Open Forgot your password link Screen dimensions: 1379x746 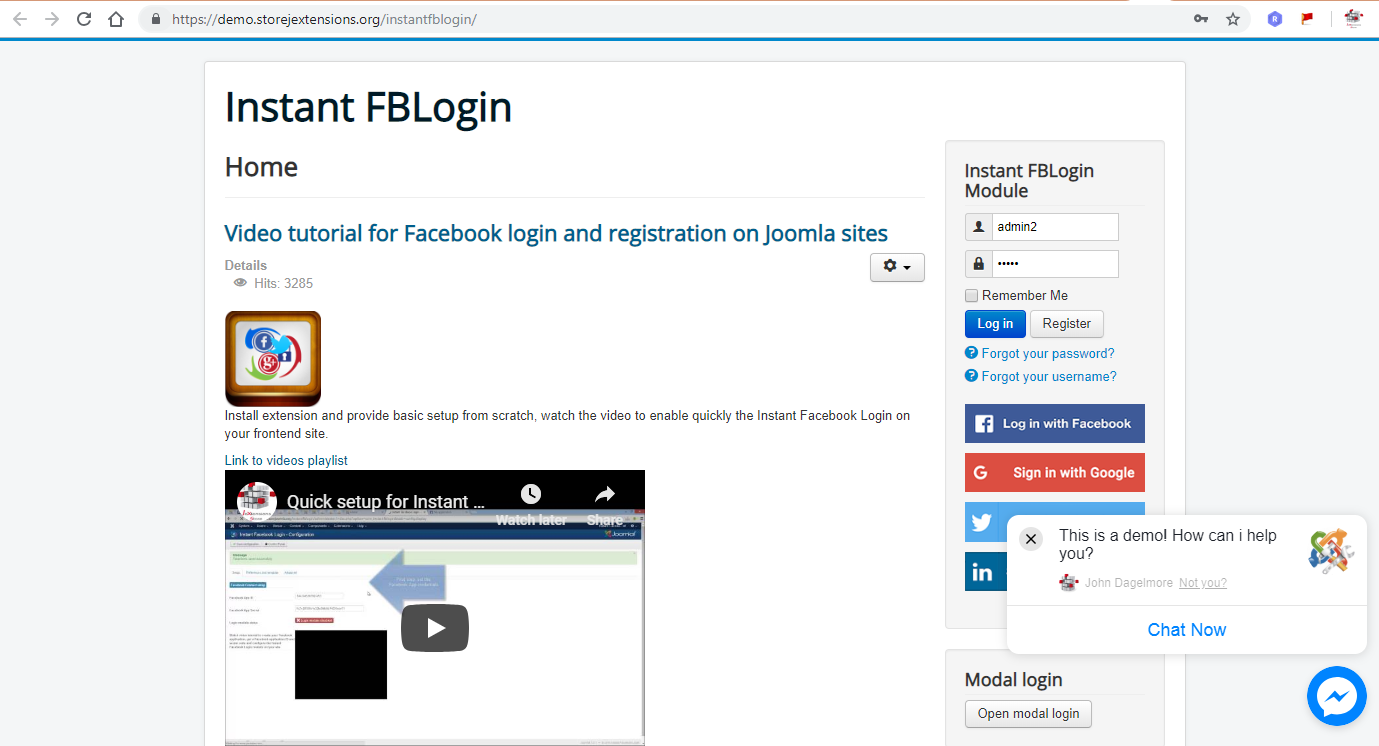pyautogui.click(x=1048, y=353)
